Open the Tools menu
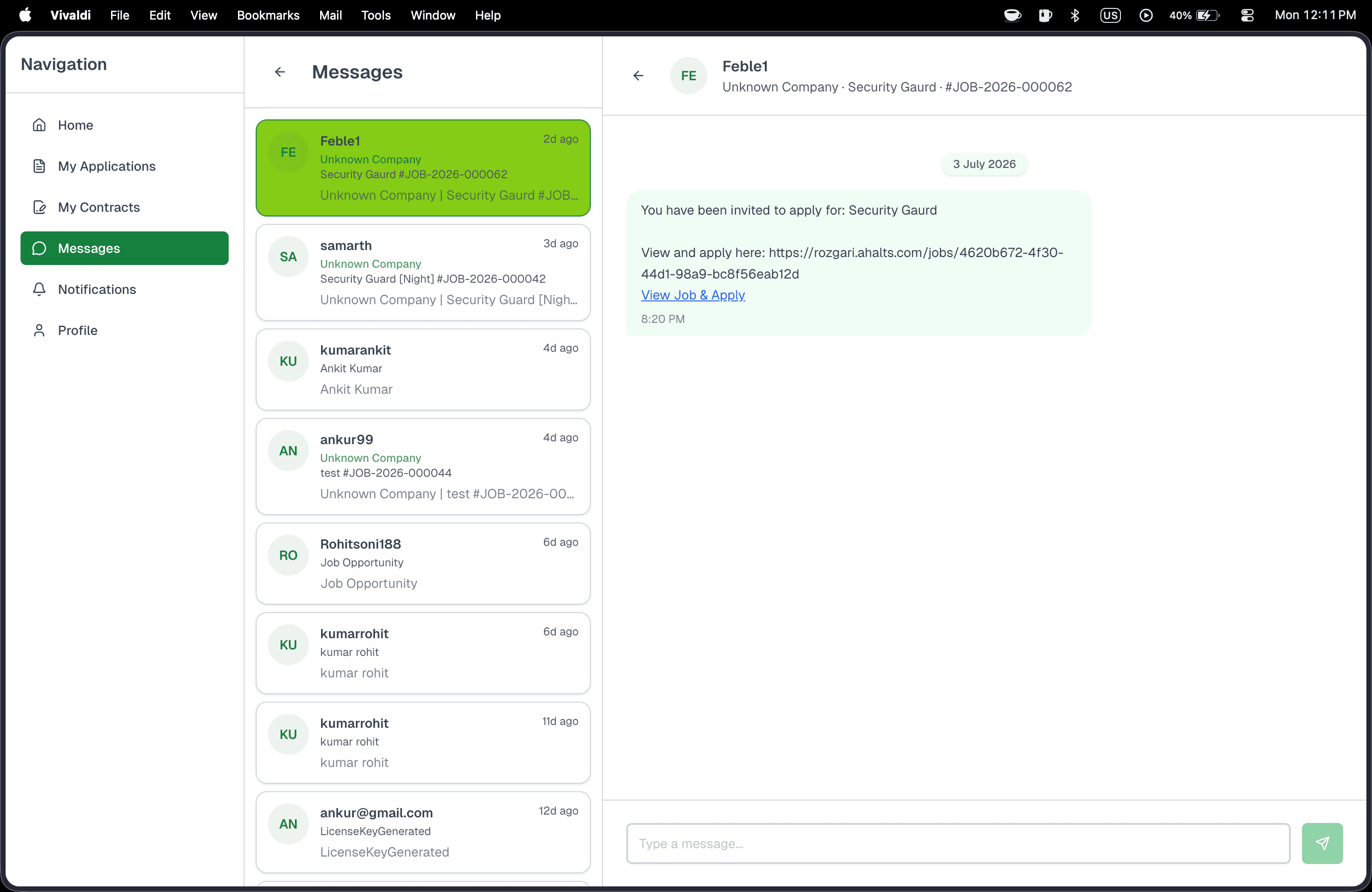The image size is (1372, 892). pos(376,15)
